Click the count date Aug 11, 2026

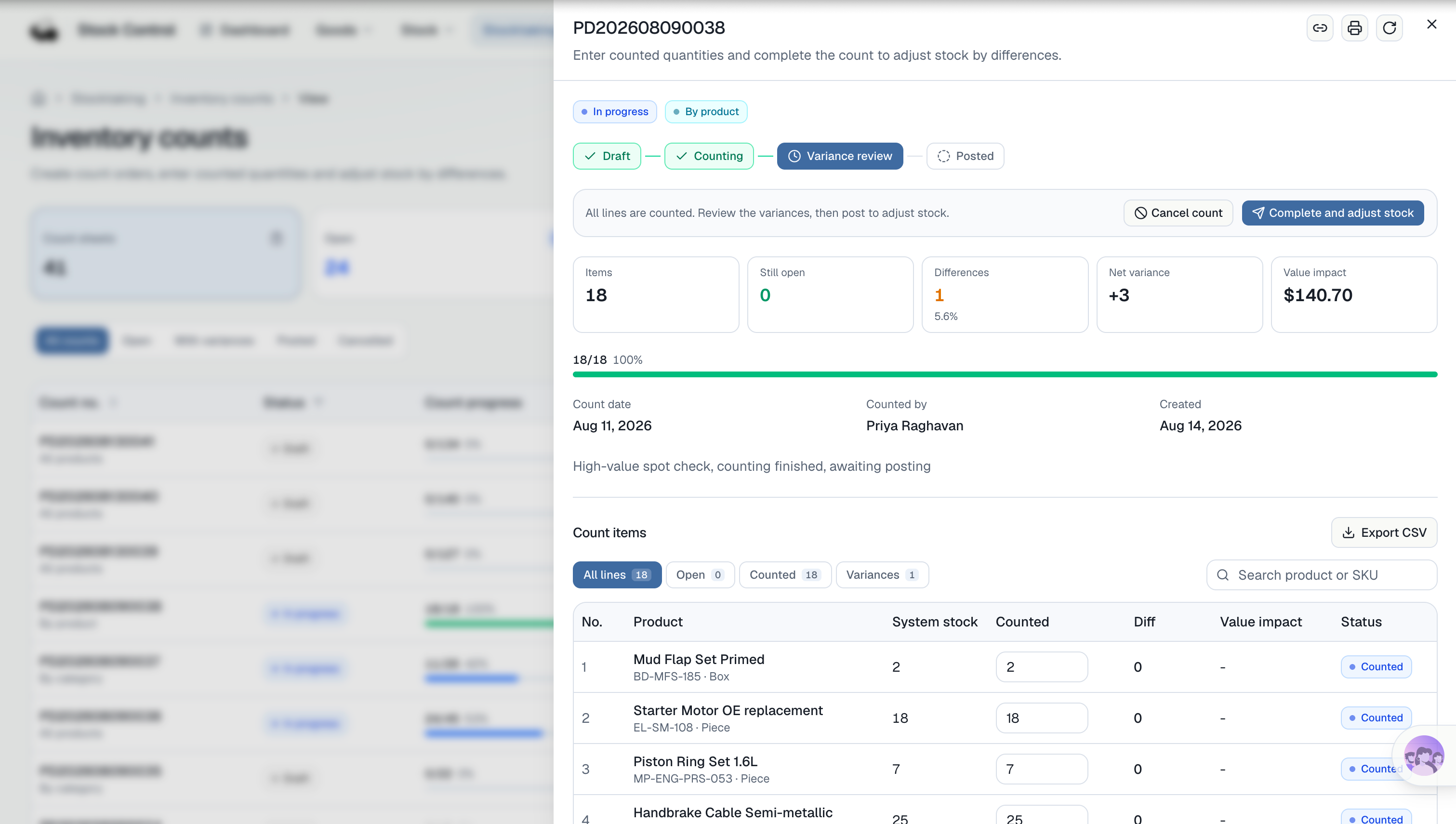pyautogui.click(x=612, y=425)
